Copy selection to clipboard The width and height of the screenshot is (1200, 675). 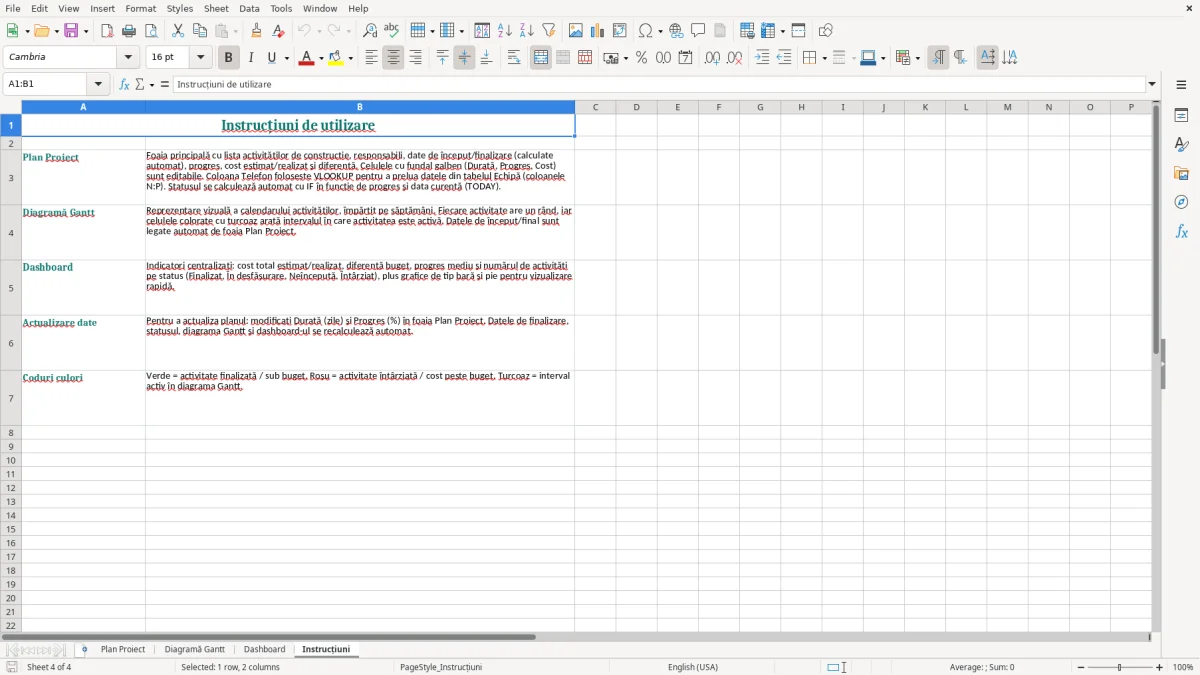pyautogui.click(x=200, y=31)
